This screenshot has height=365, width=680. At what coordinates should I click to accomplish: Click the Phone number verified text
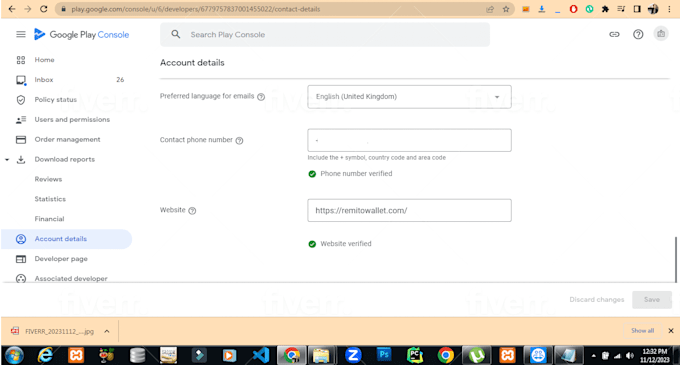(356, 174)
